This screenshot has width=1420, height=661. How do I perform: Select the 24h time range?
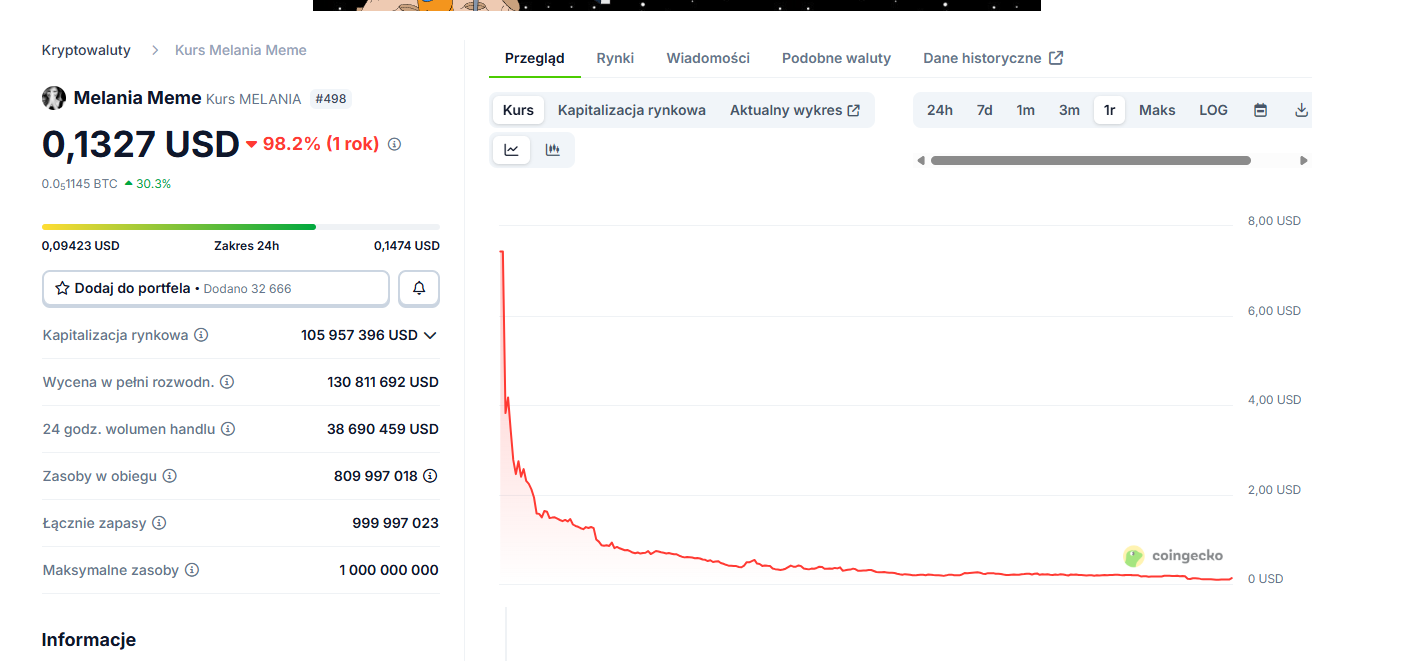coord(939,110)
